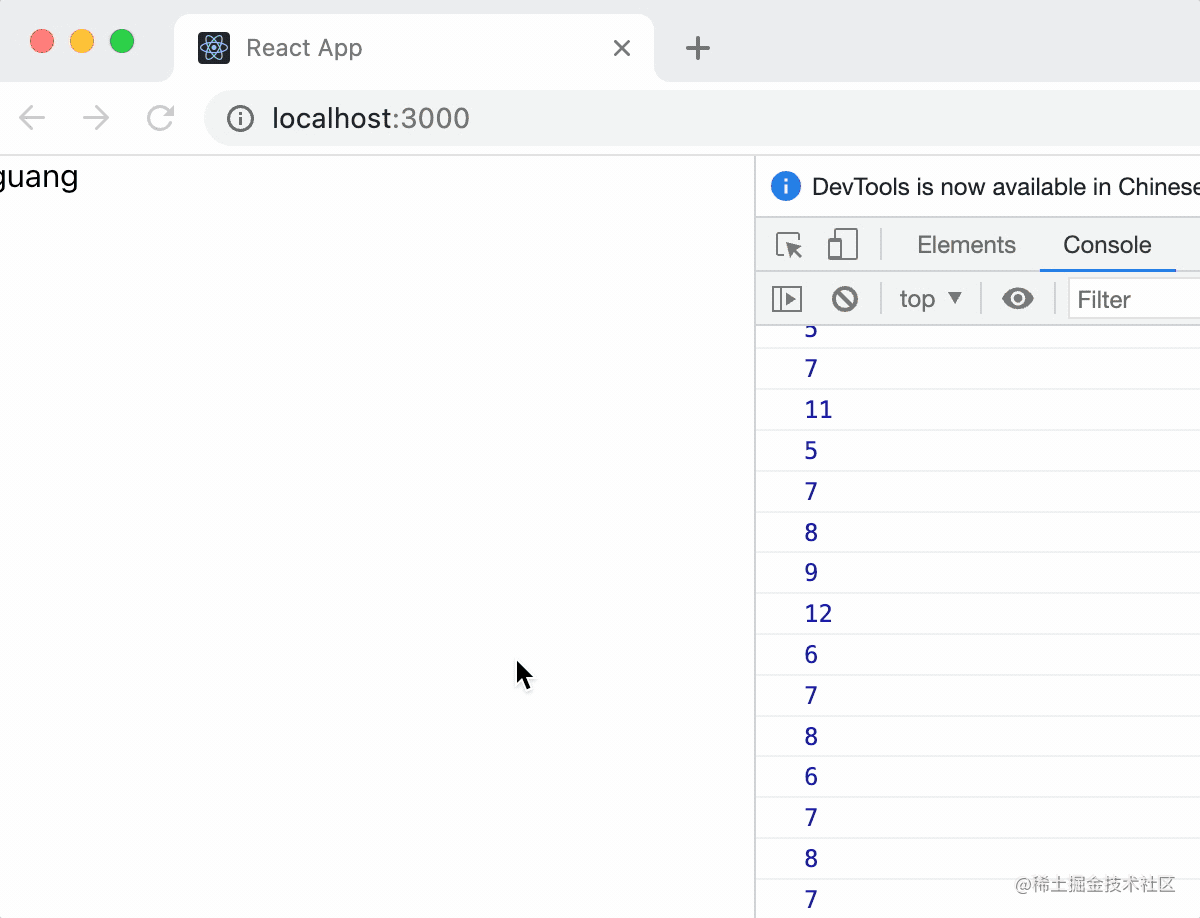
Task: Switch to the Elements tab
Action: pos(966,245)
